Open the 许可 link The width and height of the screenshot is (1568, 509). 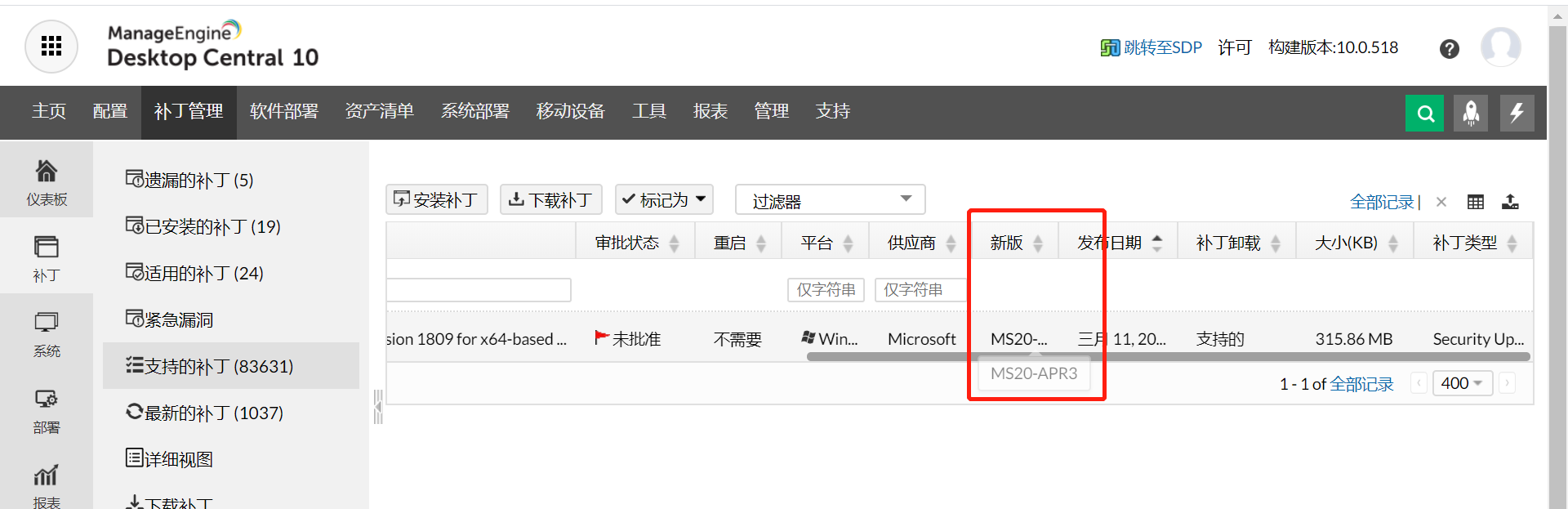[x=1235, y=47]
